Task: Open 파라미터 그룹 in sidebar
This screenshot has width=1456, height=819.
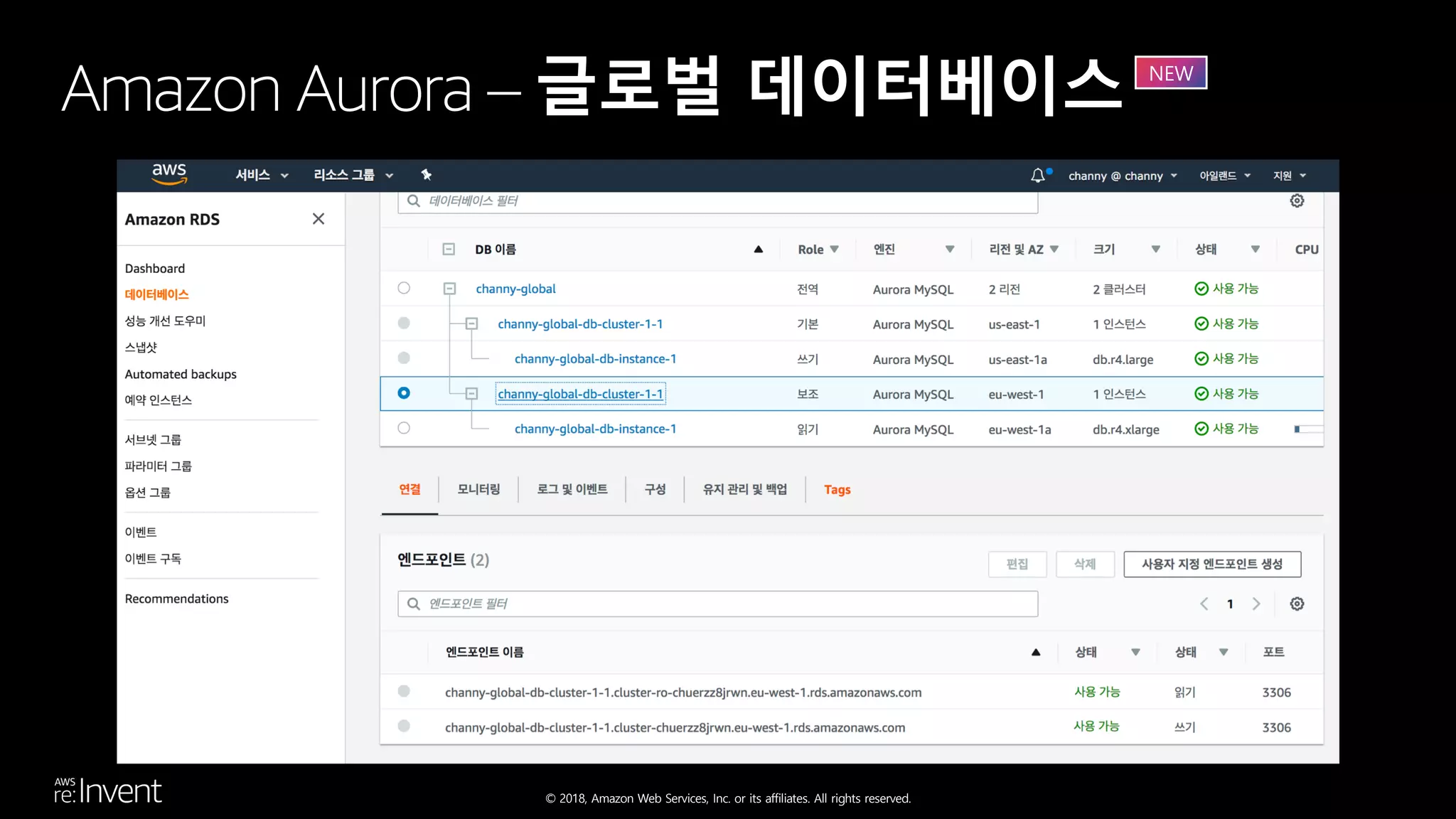Action: pyautogui.click(x=159, y=466)
